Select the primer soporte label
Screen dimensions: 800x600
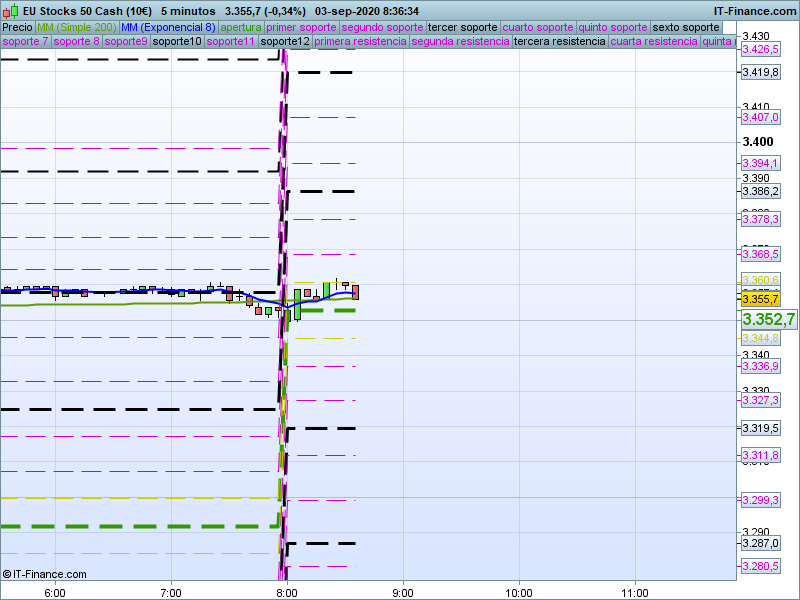tap(301, 28)
